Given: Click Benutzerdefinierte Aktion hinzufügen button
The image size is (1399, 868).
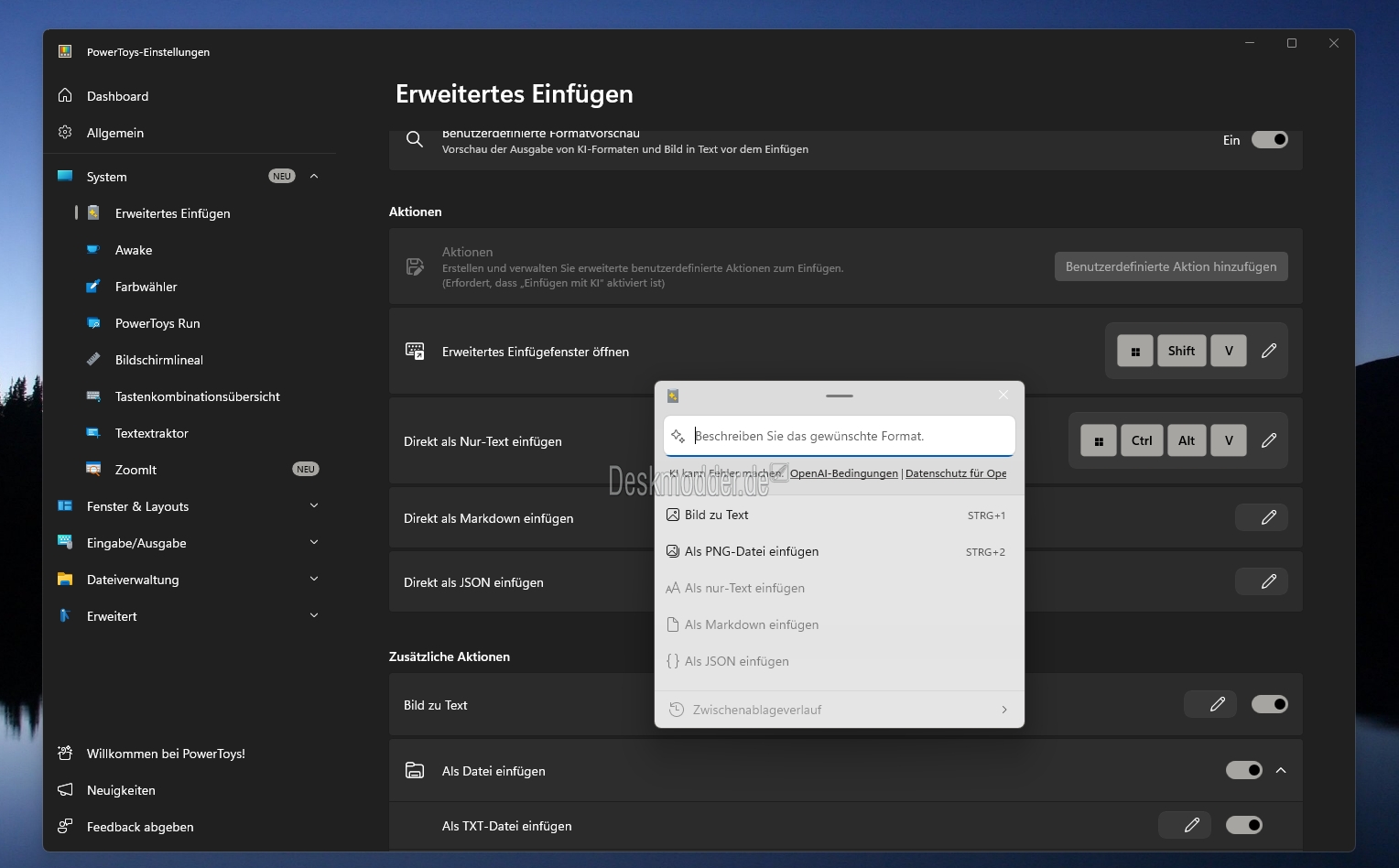Looking at the screenshot, I should tap(1171, 266).
